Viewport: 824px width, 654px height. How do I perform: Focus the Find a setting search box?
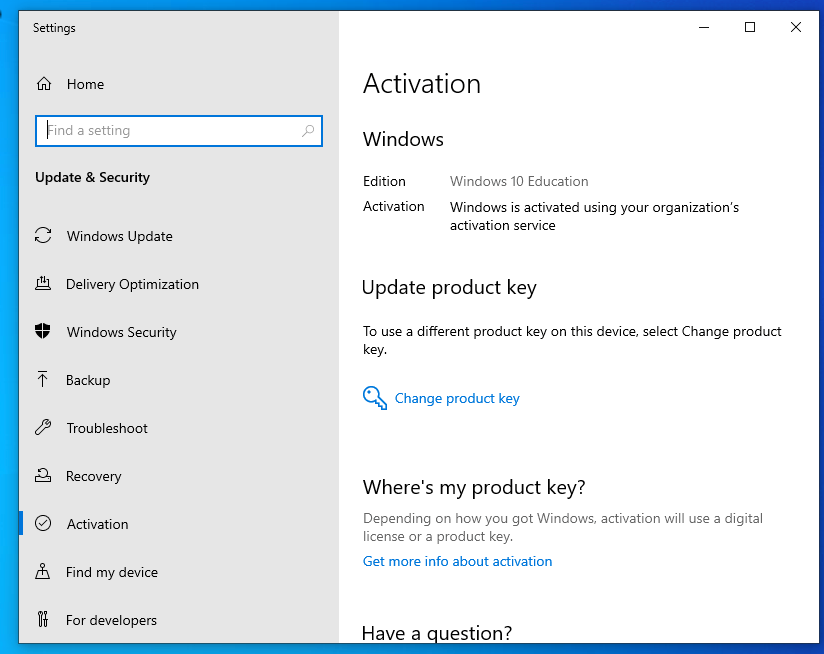179,131
